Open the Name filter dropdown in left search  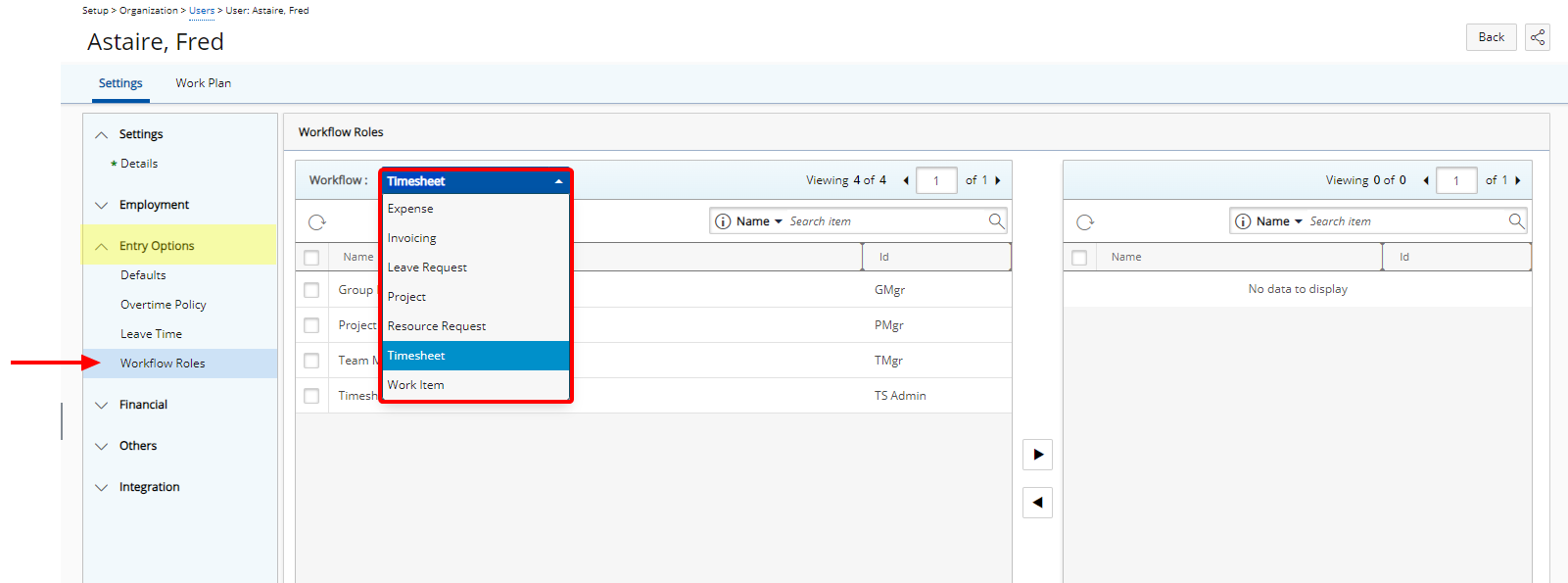[759, 221]
